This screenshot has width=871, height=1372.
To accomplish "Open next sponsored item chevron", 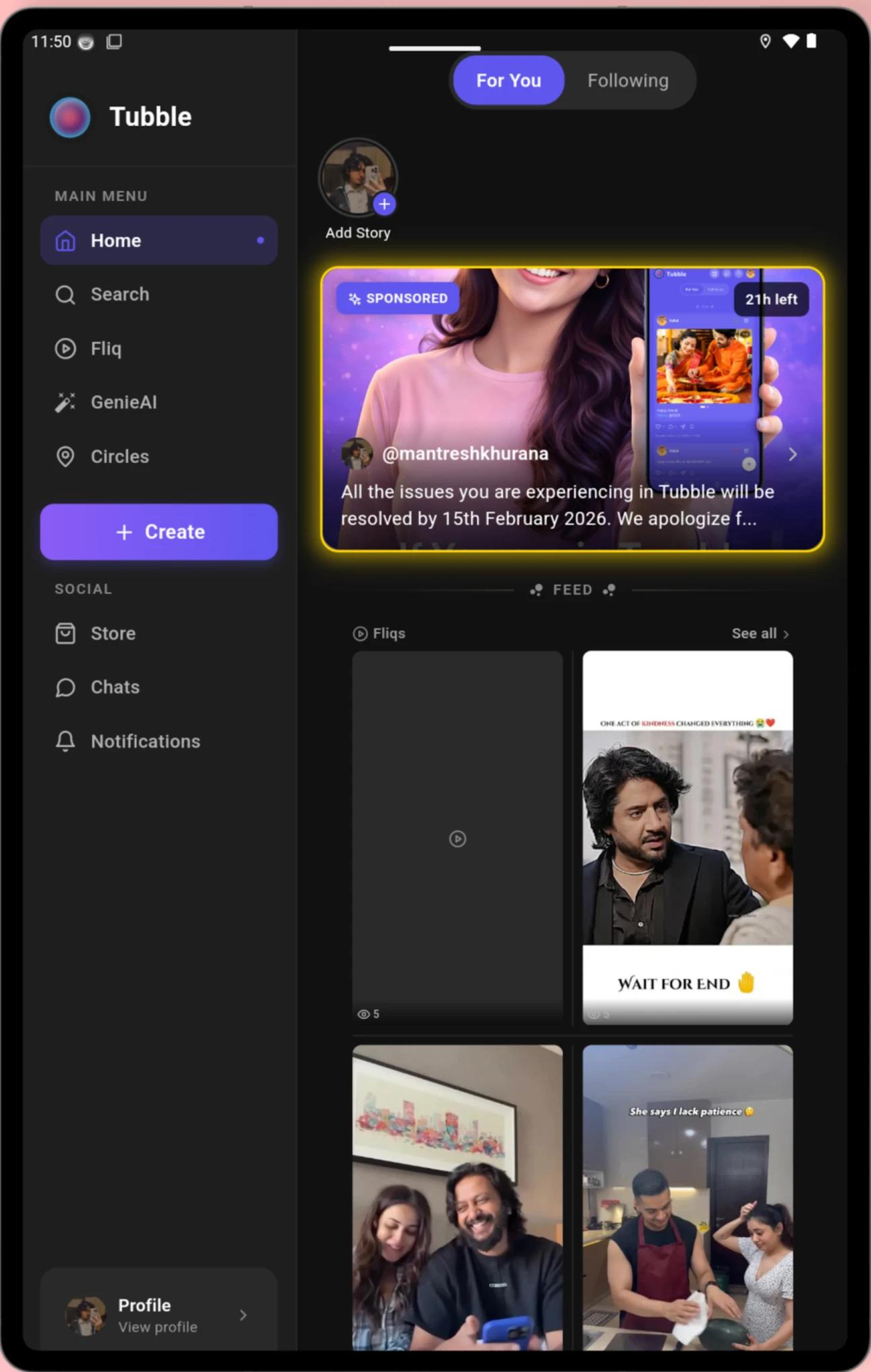I will (x=792, y=454).
